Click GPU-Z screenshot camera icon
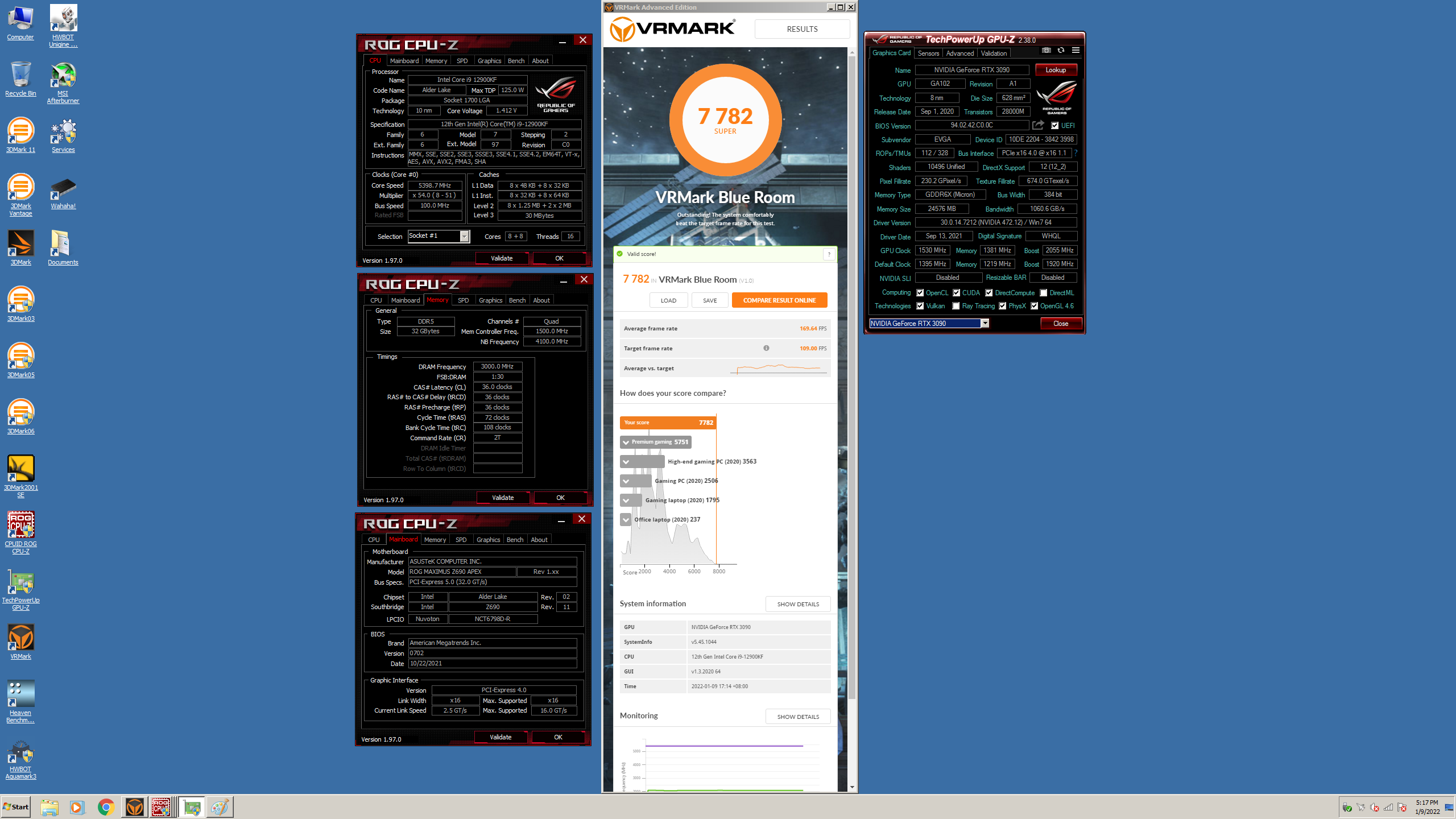Image resolution: width=1456 pixels, height=819 pixels. (x=1046, y=50)
